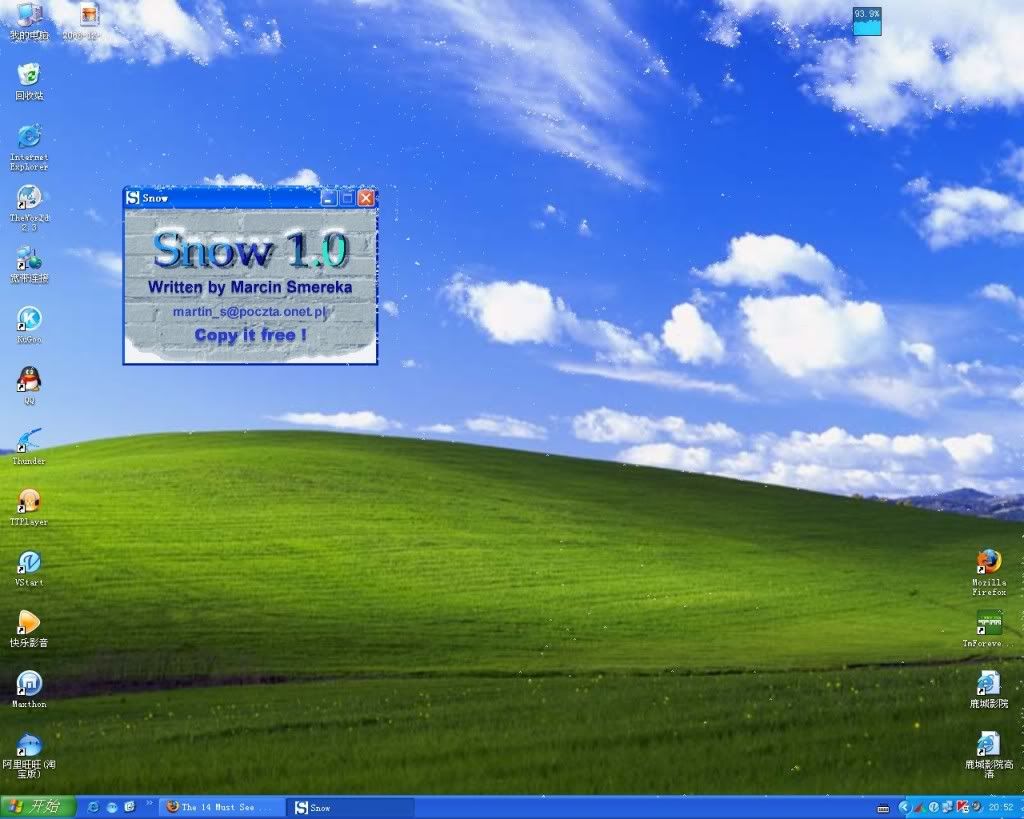Select TheWorld 2.3 browser desktop icon
Viewport: 1024px width, 819px height.
(29, 208)
